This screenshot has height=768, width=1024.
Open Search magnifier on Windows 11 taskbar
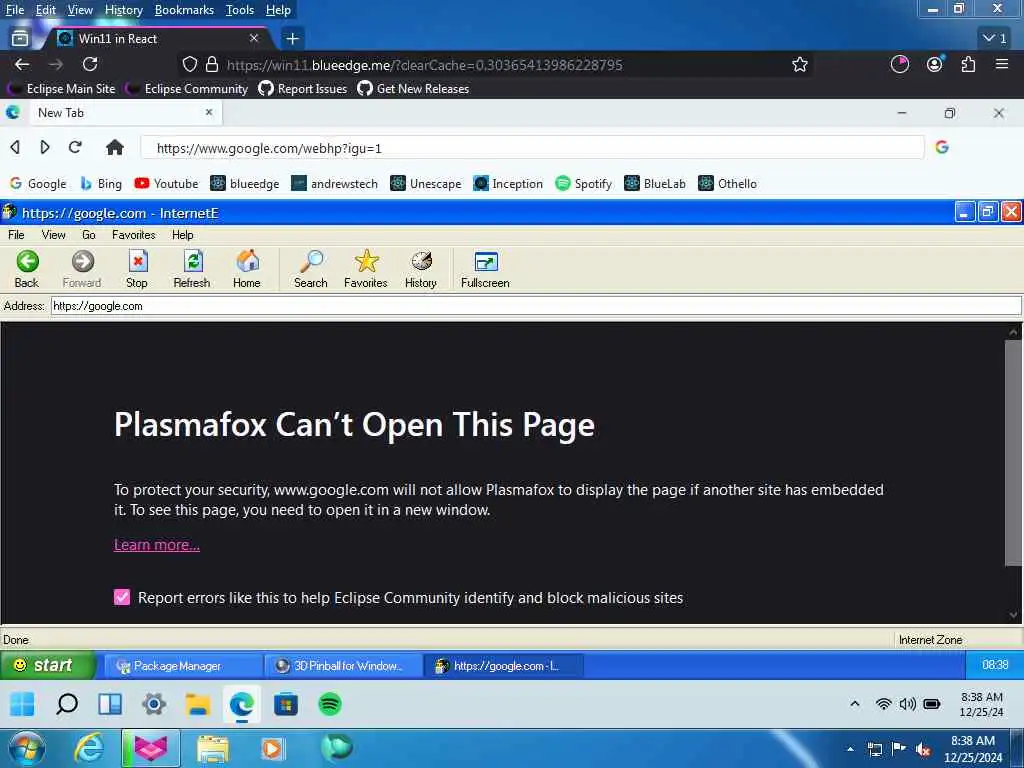click(67, 704)
